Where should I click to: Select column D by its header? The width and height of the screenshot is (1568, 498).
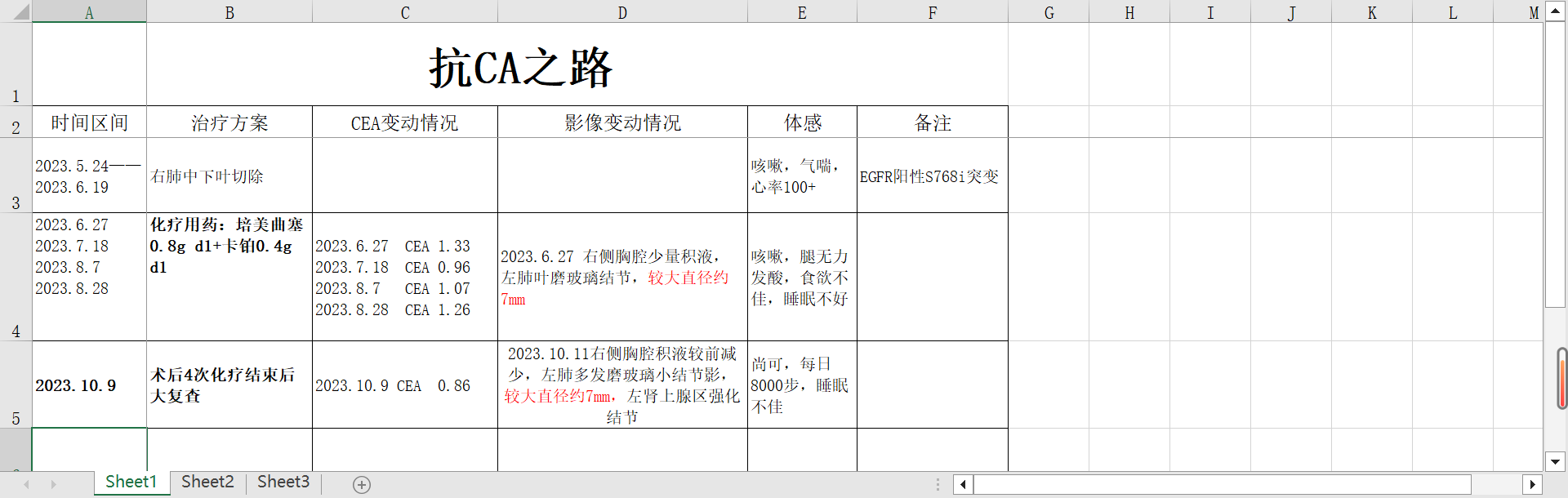(x=622, y=12)
